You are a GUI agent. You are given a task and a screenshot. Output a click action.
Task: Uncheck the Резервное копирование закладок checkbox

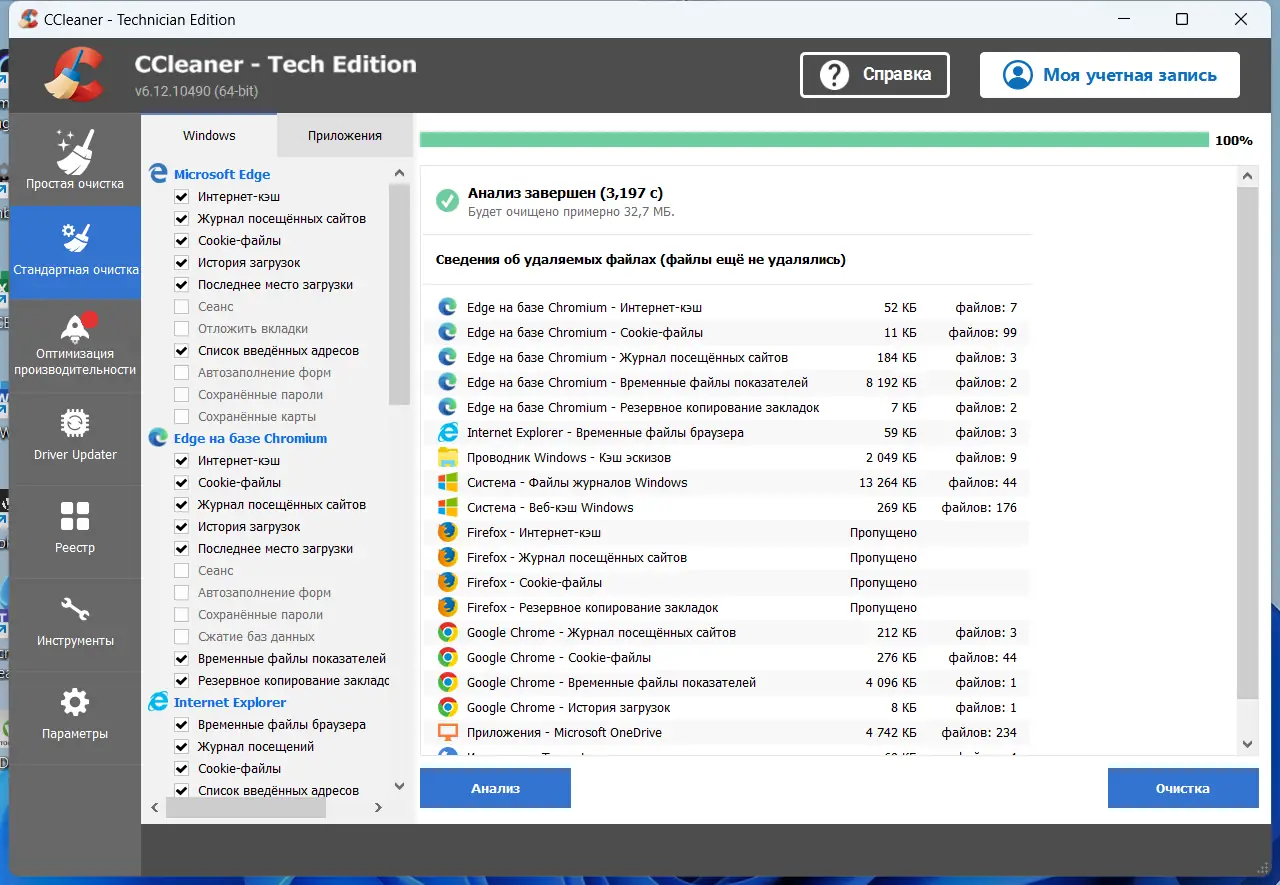181,681
